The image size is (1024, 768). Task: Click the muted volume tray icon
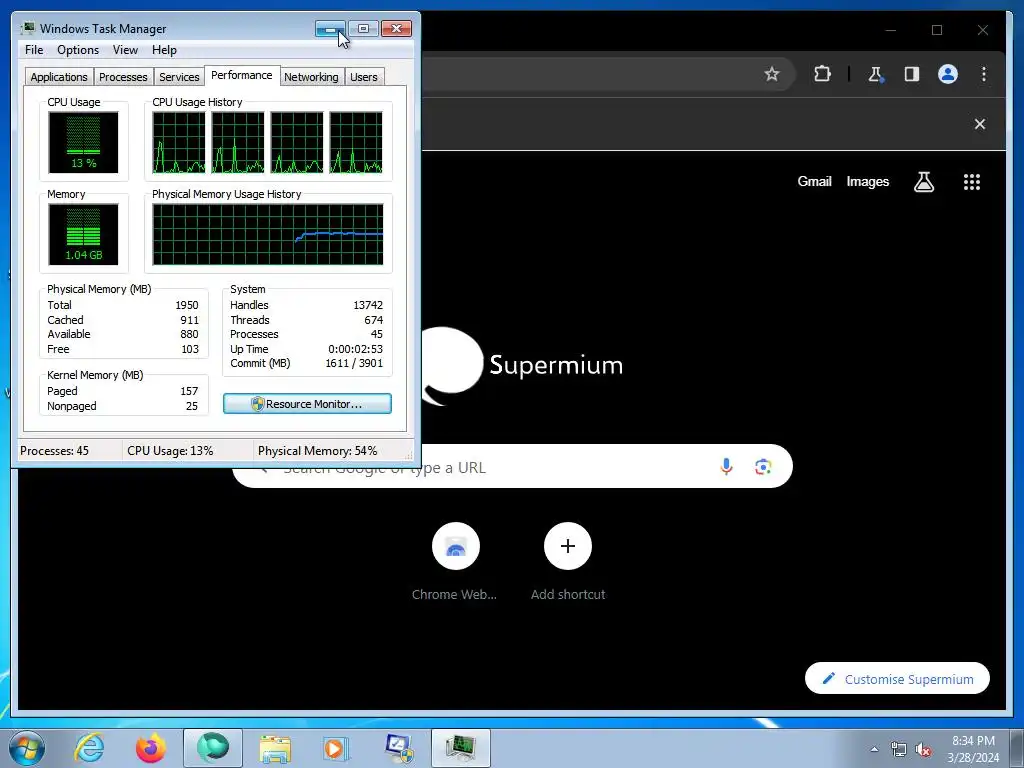coord(923,749)
